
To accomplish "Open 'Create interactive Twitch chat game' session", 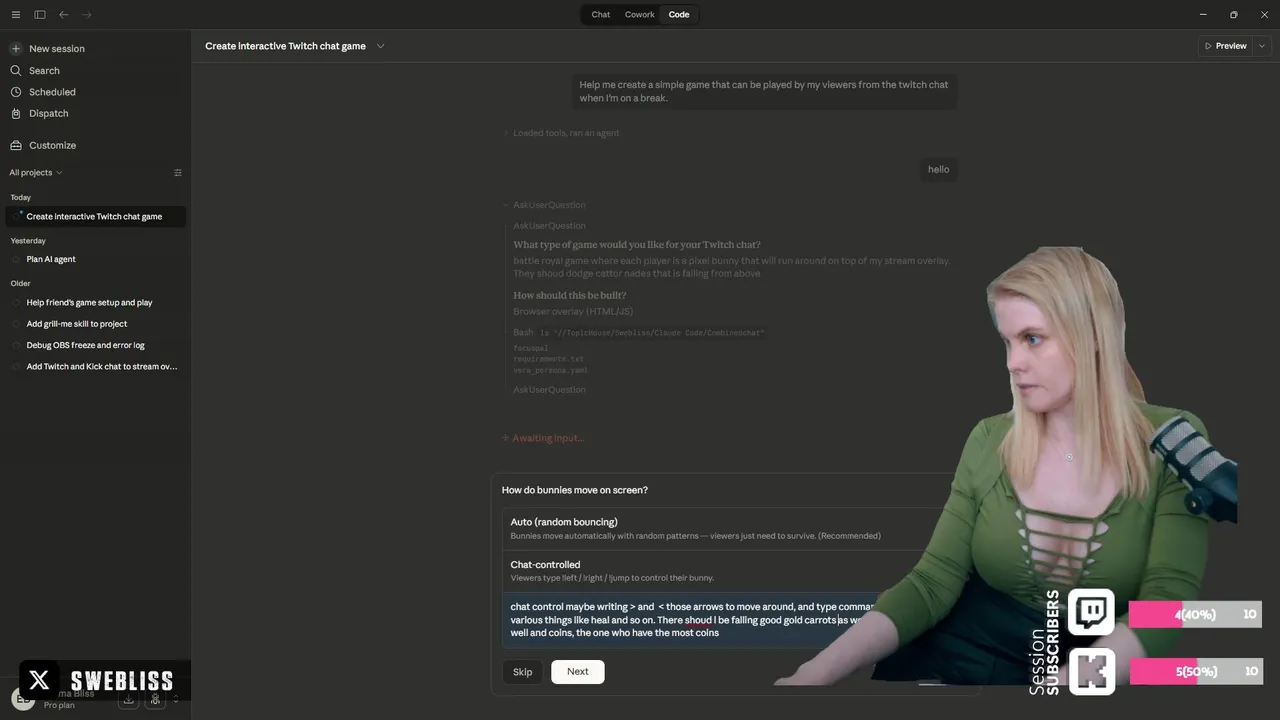I will 95,216.
